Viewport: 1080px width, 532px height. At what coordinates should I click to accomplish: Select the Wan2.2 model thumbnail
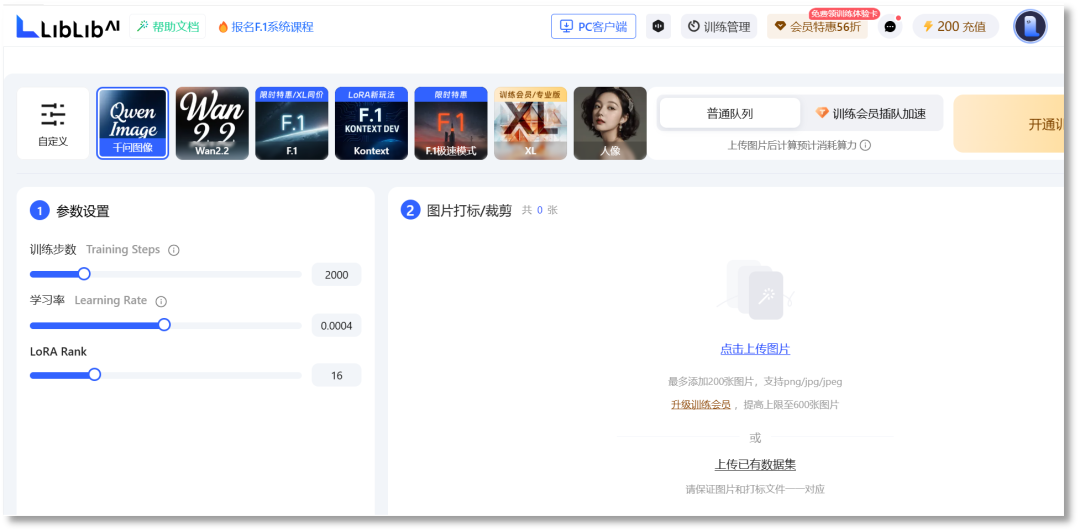pos(212,123)
